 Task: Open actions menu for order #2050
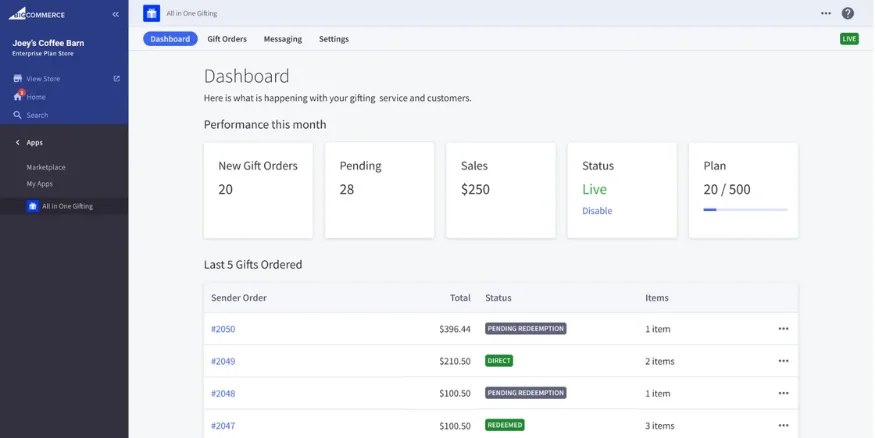[x=783, y=329]
